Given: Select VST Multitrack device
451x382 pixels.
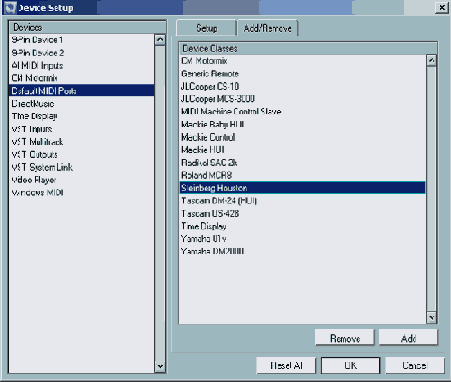Looking at the screenshot, I should coord(82,142).
